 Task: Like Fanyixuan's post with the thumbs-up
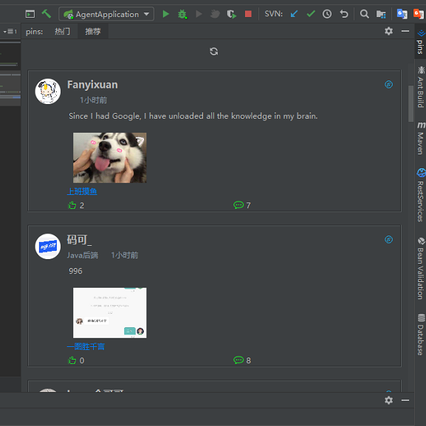click(x=72, y=205)
